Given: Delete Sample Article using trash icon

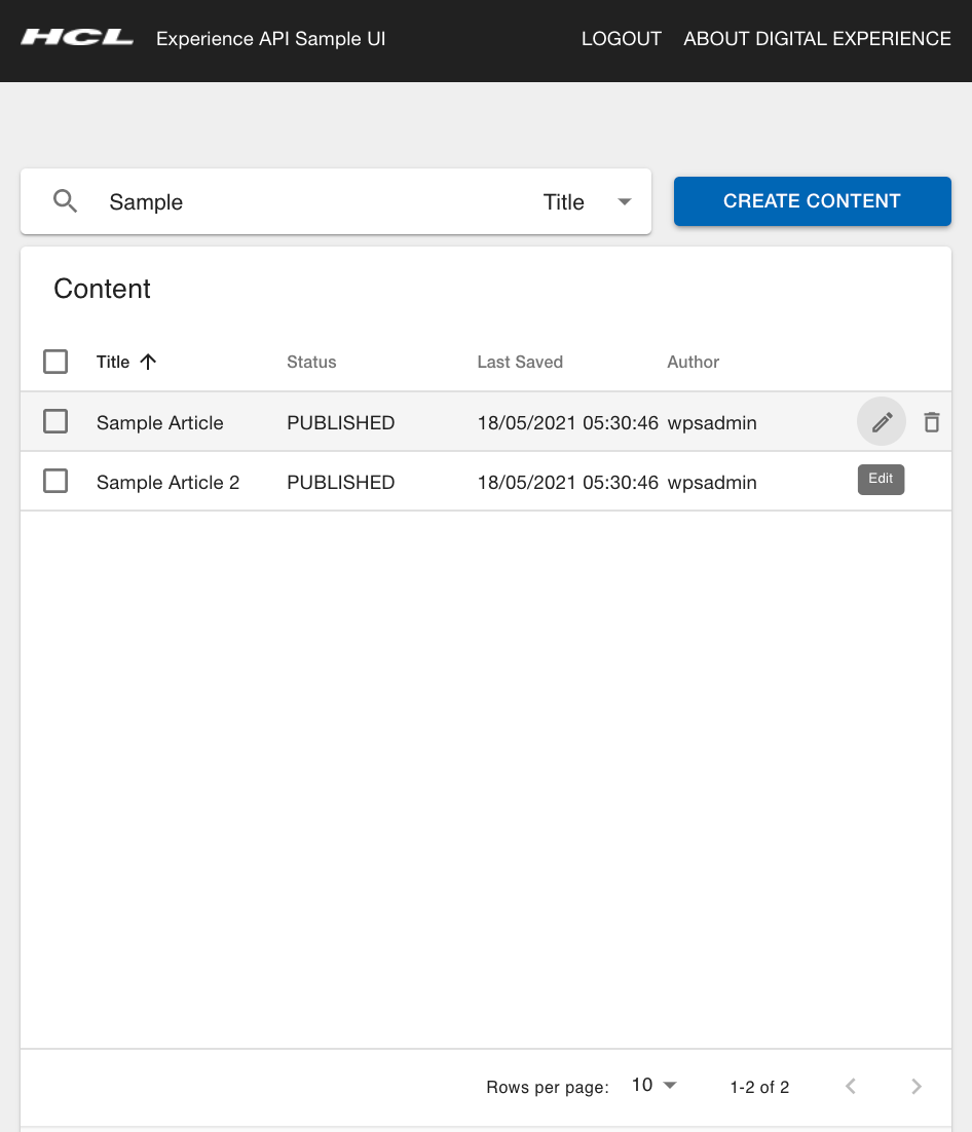Looking at the screenshot, I should tap(931, 422).
